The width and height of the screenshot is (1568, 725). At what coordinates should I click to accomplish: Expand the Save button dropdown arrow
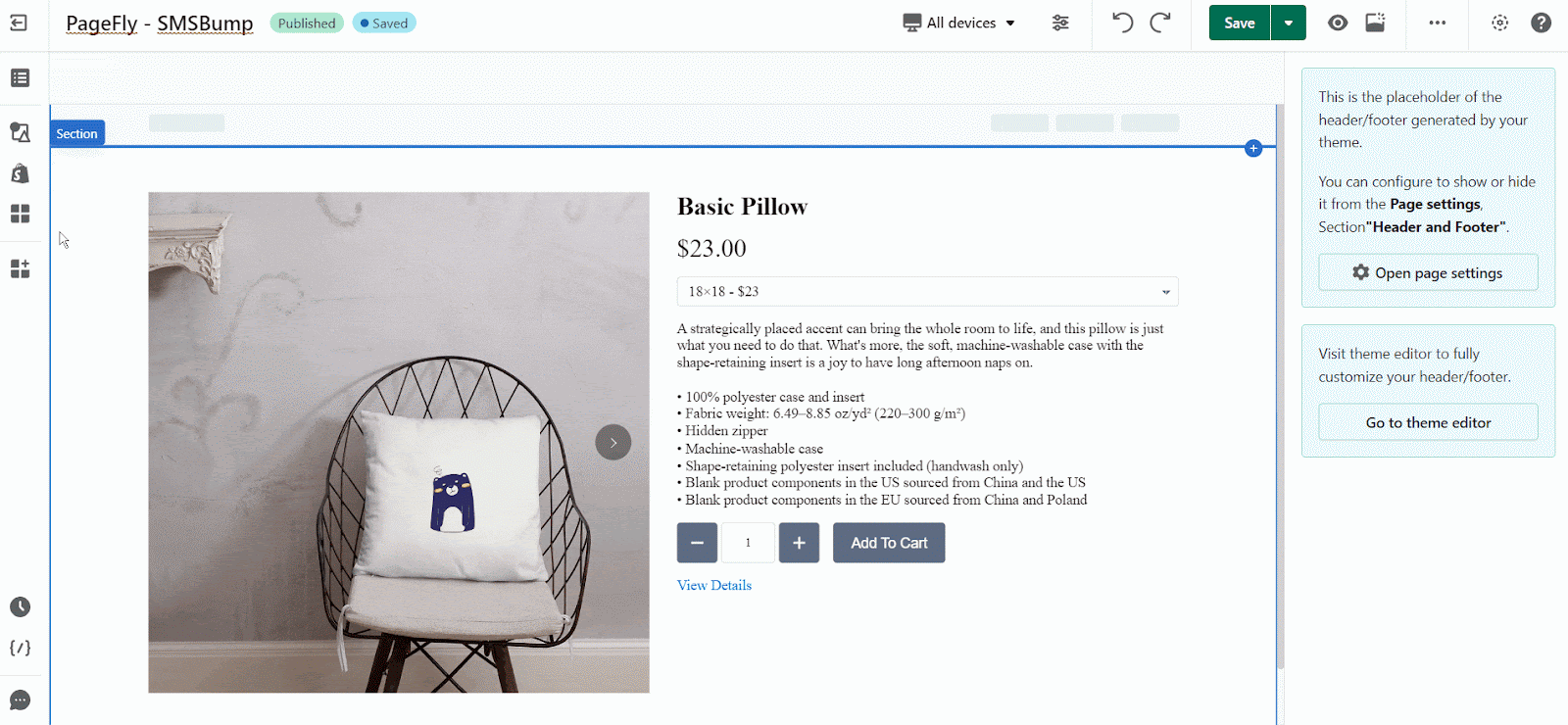(x=1289, y=23)
